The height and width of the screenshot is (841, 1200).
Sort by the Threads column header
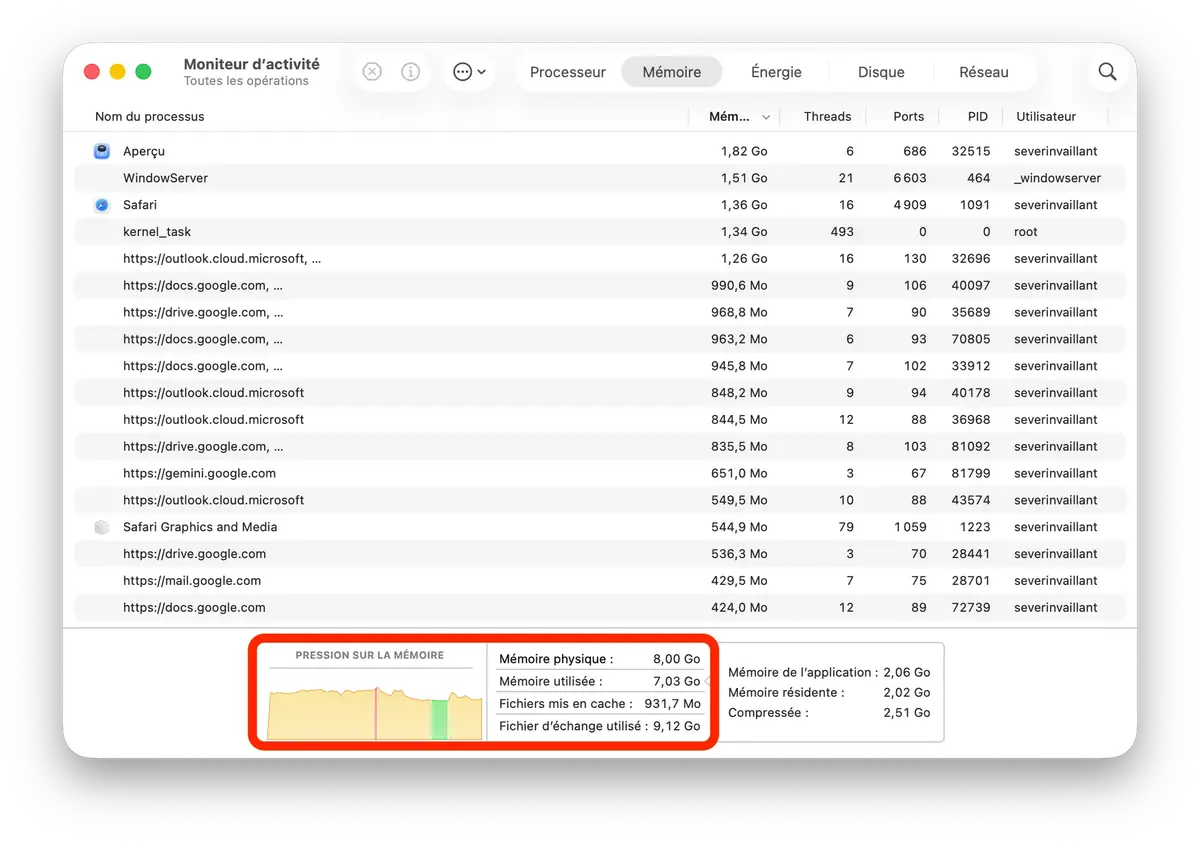point(827,117)
